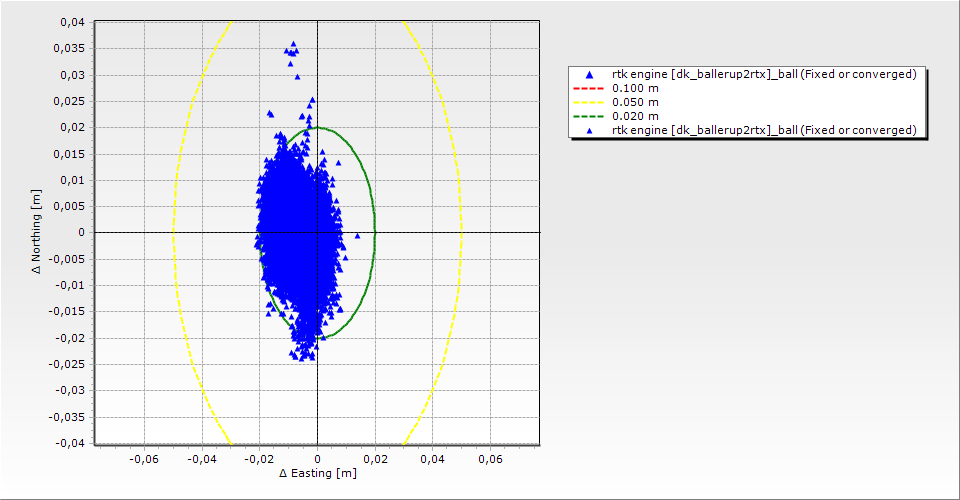
Task: Click the 0,015 Northing tick label
Action: [x=69, y=154]
